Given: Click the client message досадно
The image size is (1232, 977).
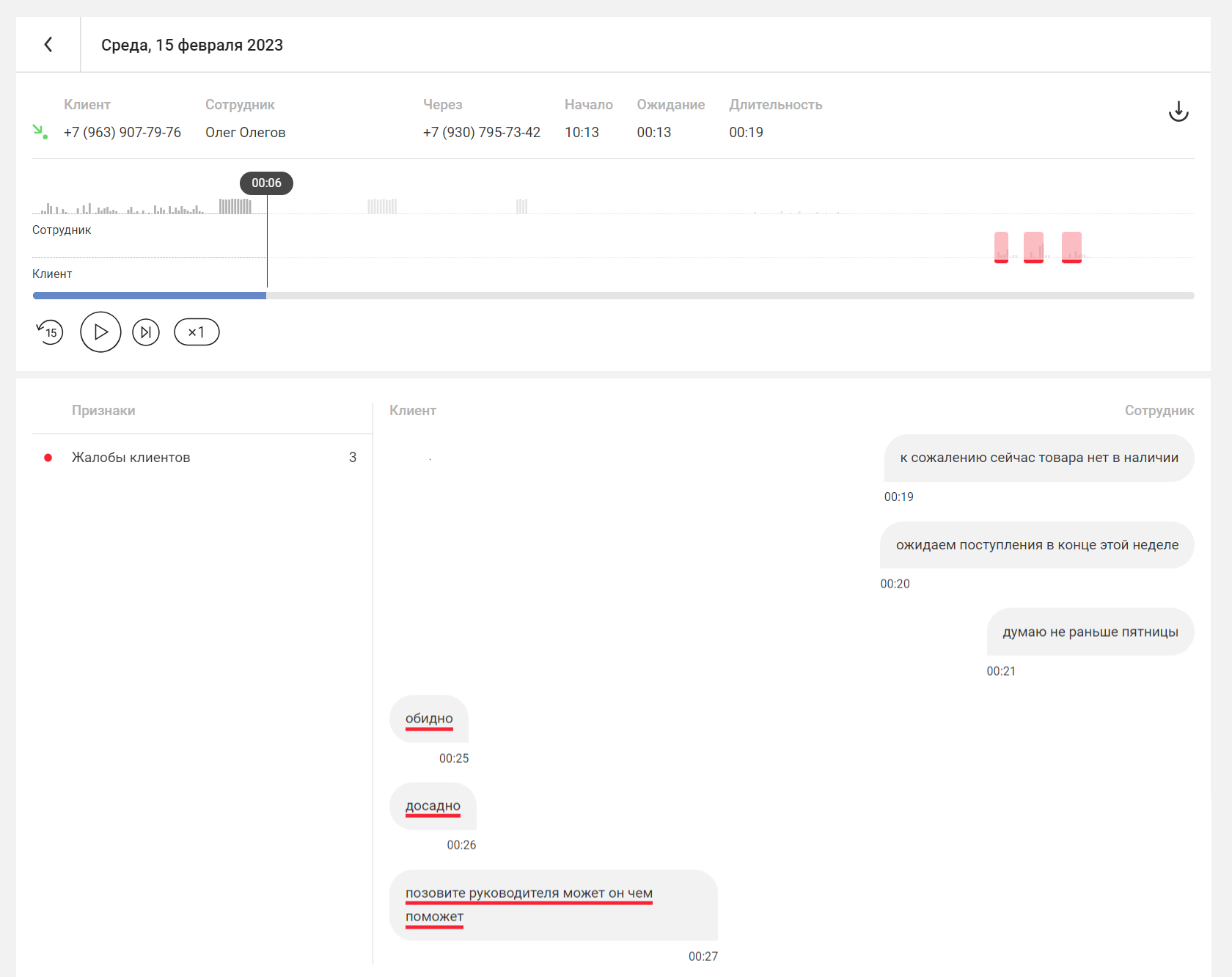Looking at the screenshot, I should pyautogui.click(x=433, y=806).
